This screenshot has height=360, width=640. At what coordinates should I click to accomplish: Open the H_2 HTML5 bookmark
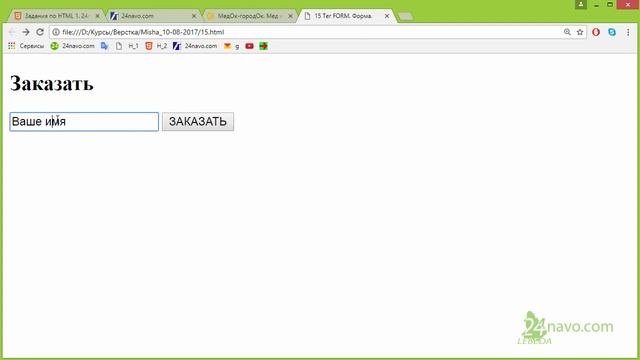156,46
